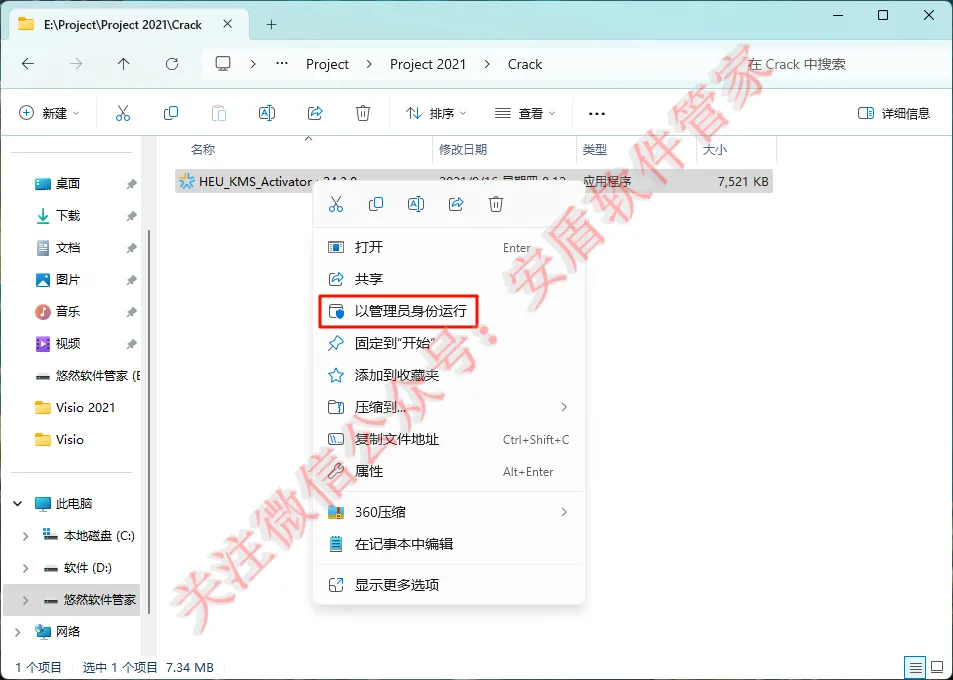The height and width of the screenshot is (680, 953).
Task: Switch to large icons view in the status bar
Action: click(x=938, y=667)
